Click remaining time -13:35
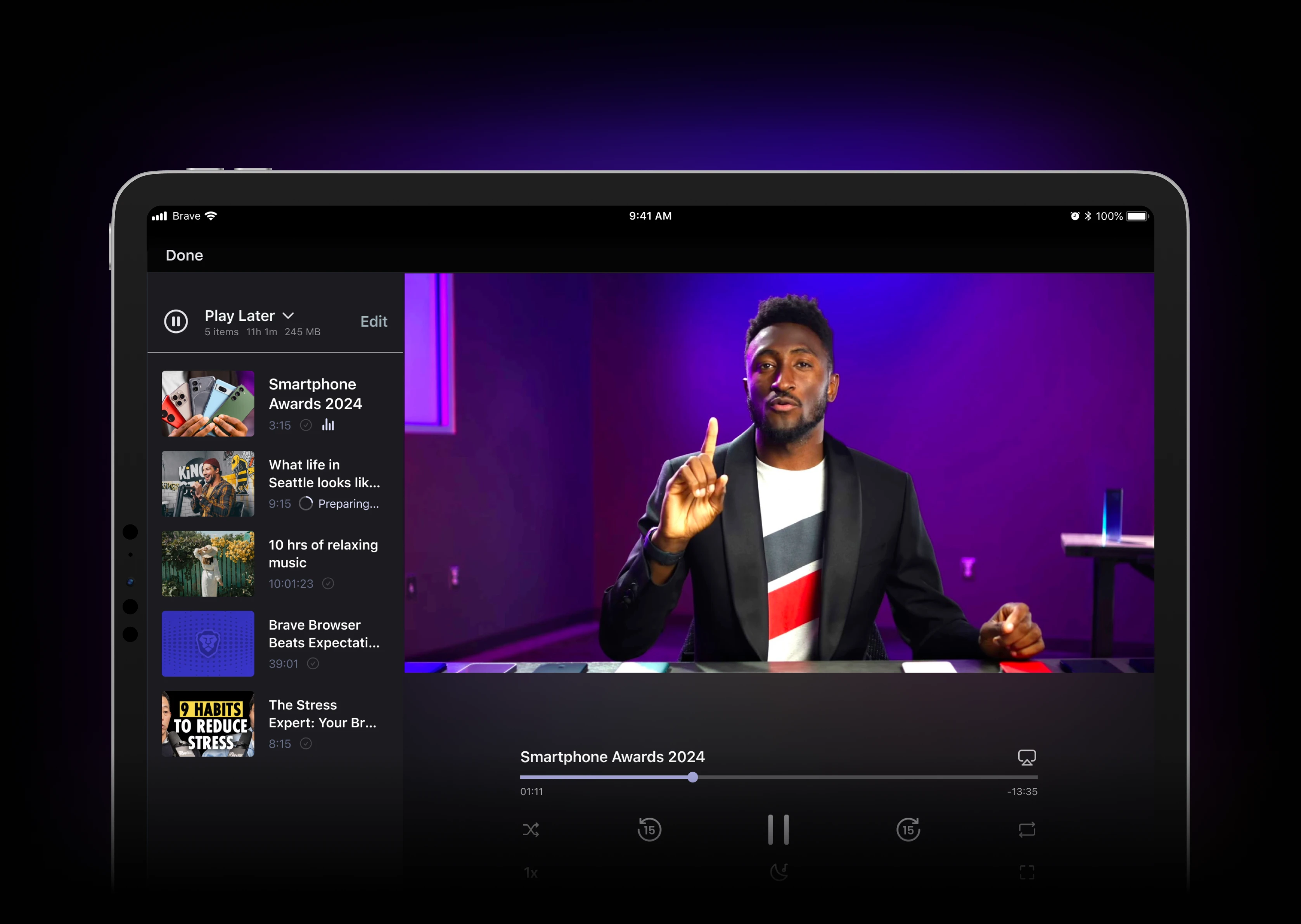The height and width of the screenshot is (924, 1301). click(1022, 791)
